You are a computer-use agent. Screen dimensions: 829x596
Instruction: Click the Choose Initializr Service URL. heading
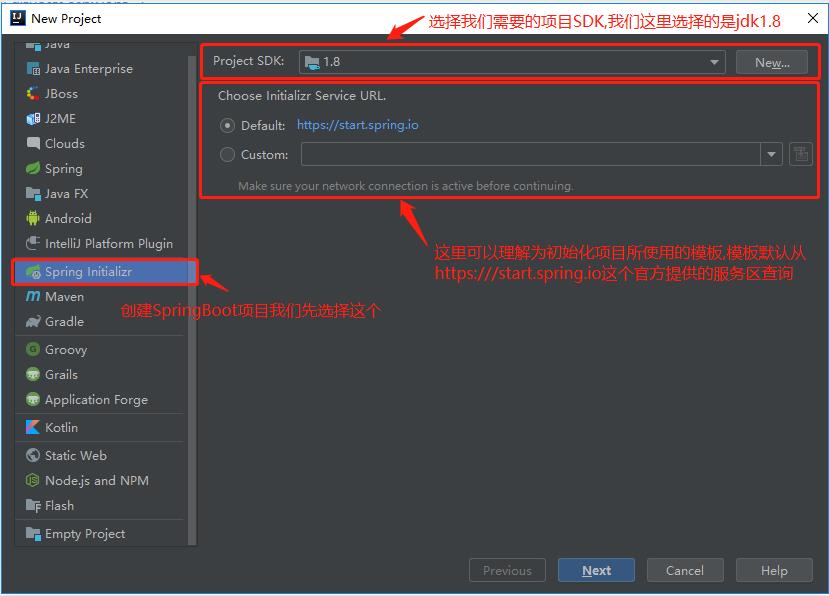coord(302,96)
